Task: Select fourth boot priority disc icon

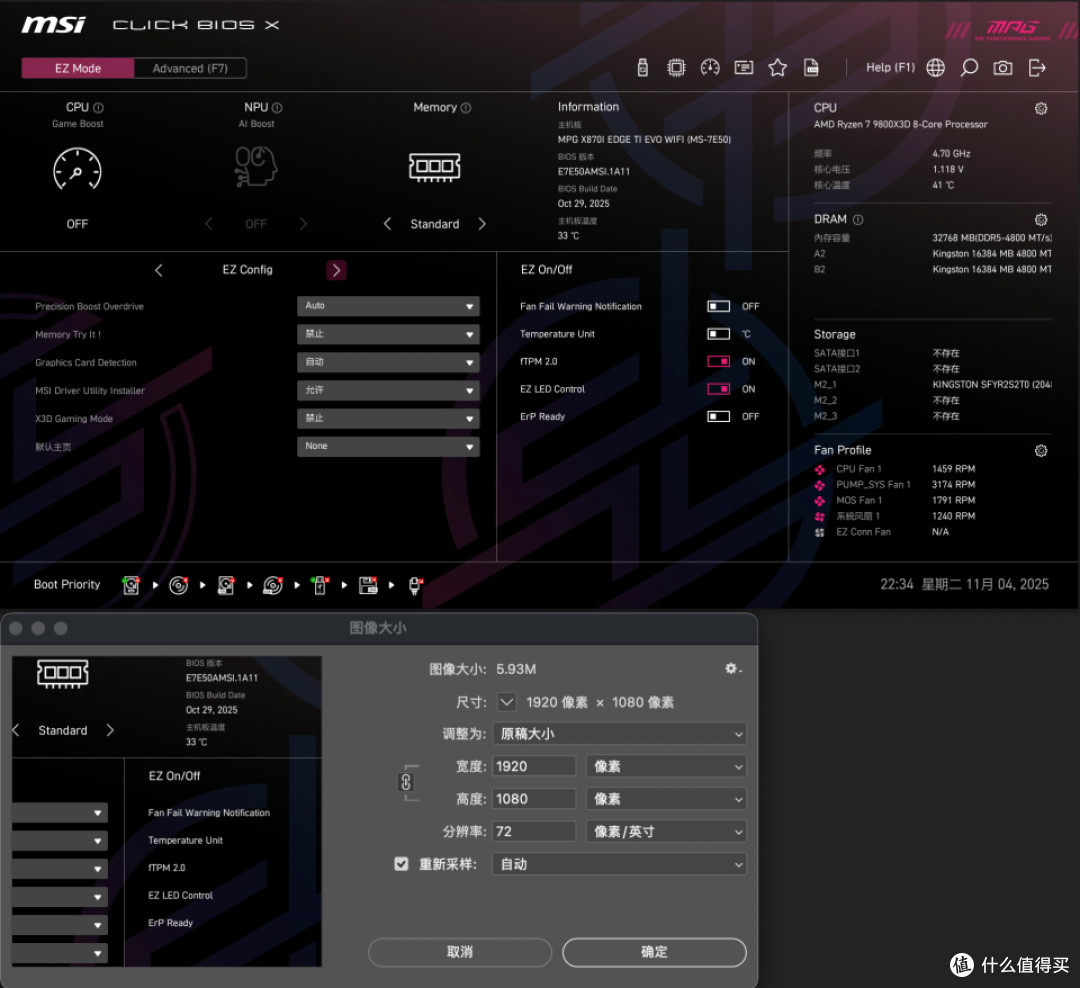Action: (273, 585)
